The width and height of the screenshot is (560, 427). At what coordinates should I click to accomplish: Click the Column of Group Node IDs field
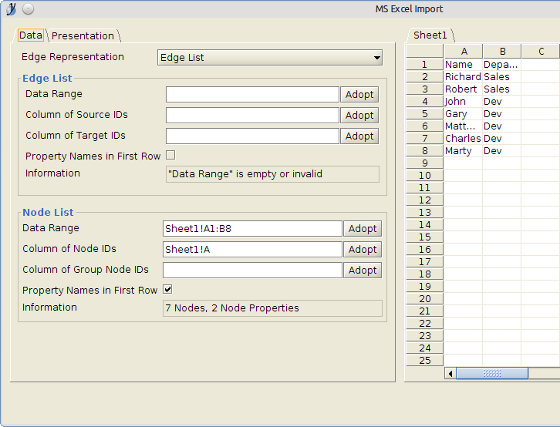click(252, 270)
